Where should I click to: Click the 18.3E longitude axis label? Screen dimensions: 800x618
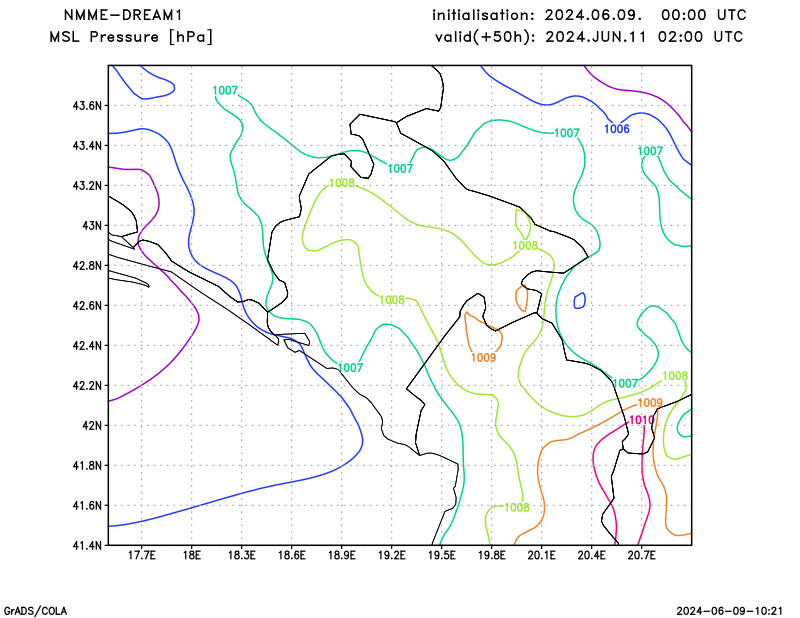(241, 555)
